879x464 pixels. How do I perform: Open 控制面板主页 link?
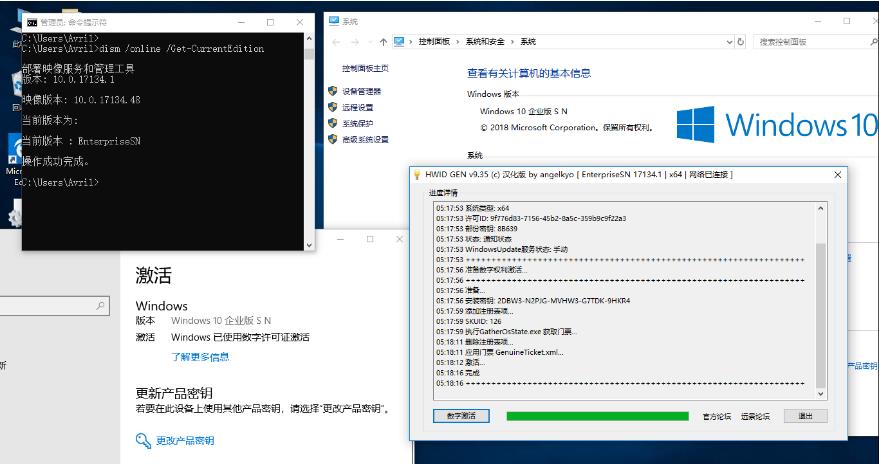pos(365,69)
